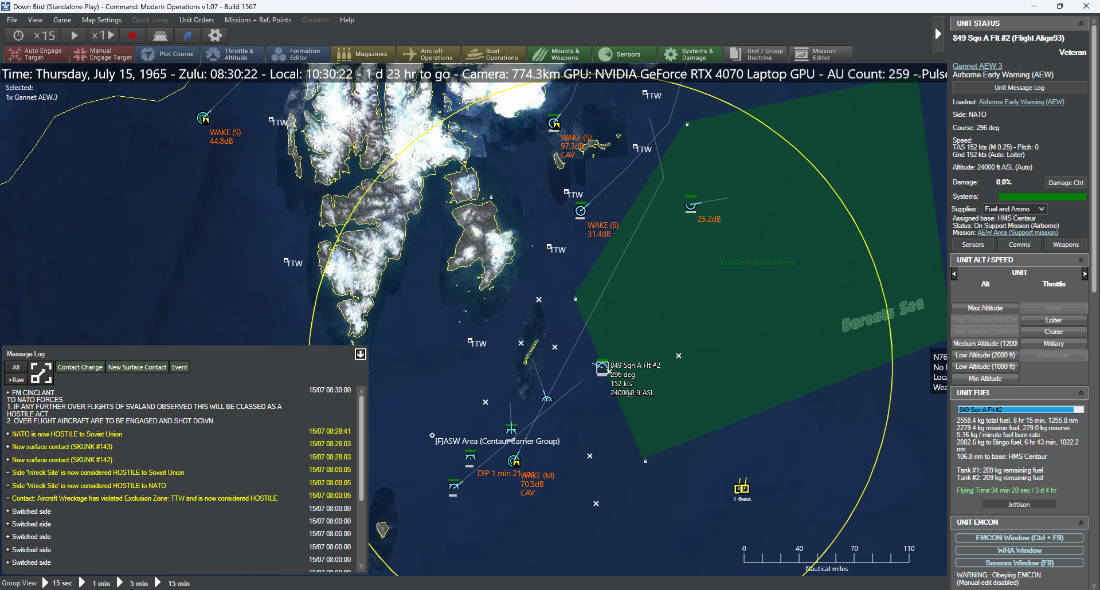Expand the message log to full view
The image size is (1100, 590).
[41, 373]
